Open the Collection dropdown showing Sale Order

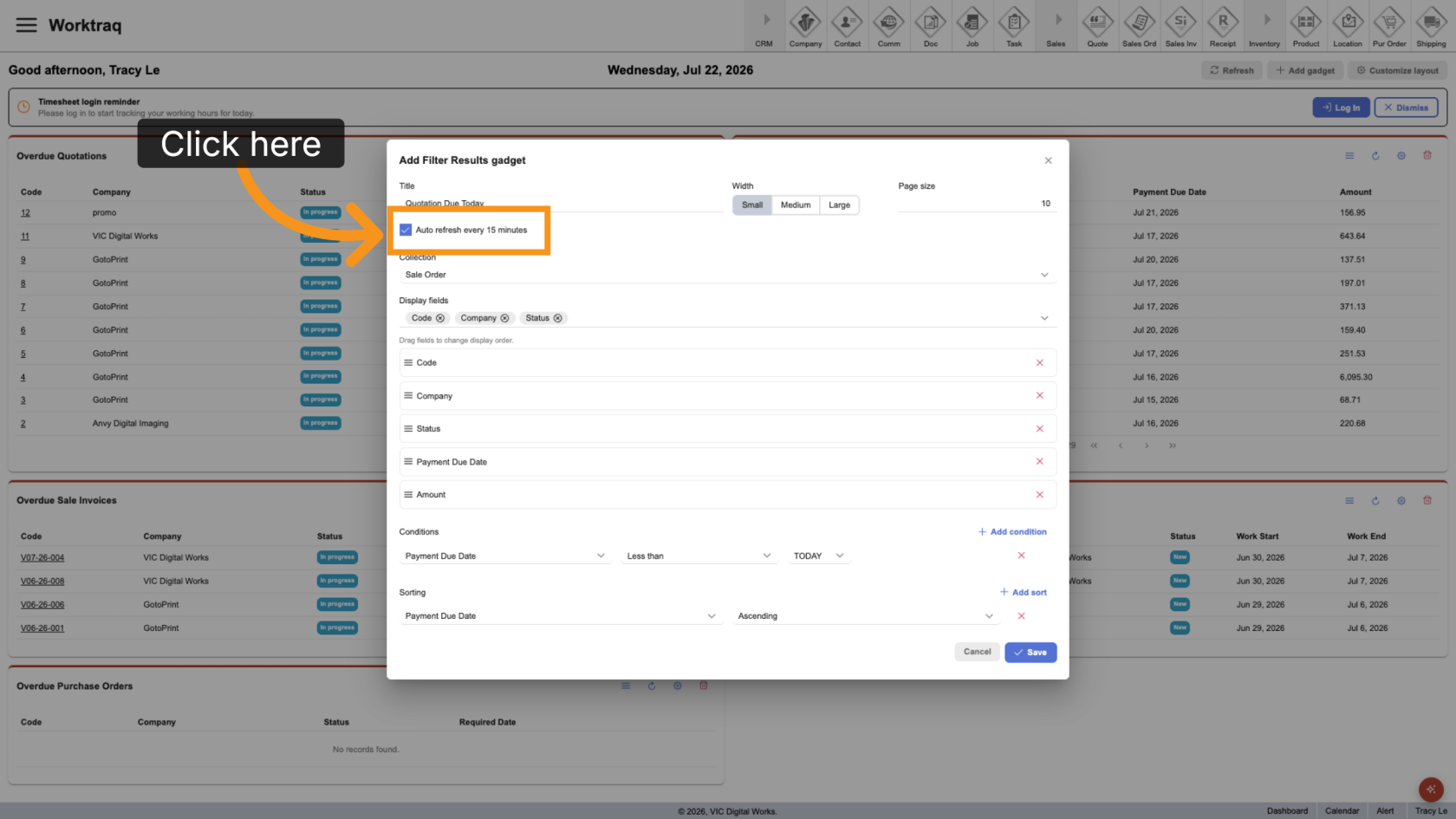coord(727,275)
